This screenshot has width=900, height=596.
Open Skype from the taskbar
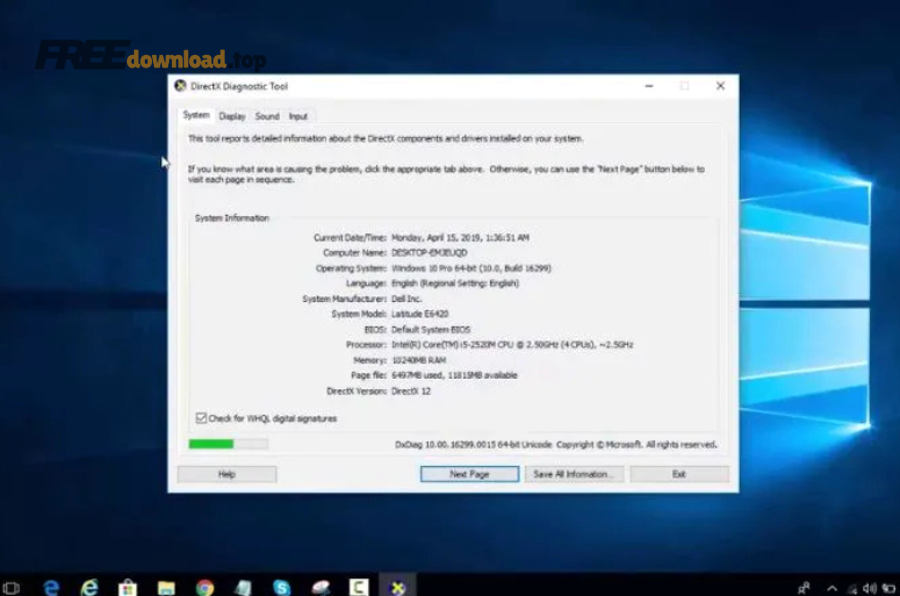pyautogui.click(x=282, y=587)
